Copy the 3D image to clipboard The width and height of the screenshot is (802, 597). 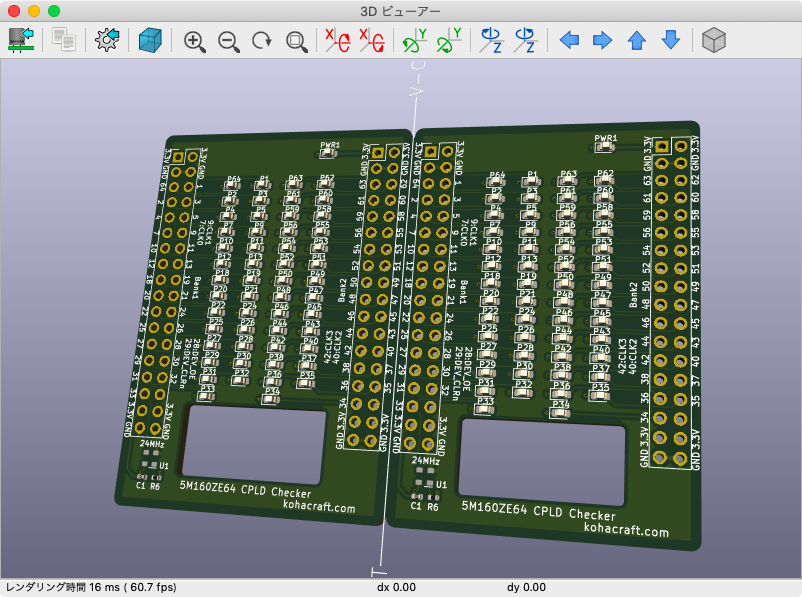[65, 40]
